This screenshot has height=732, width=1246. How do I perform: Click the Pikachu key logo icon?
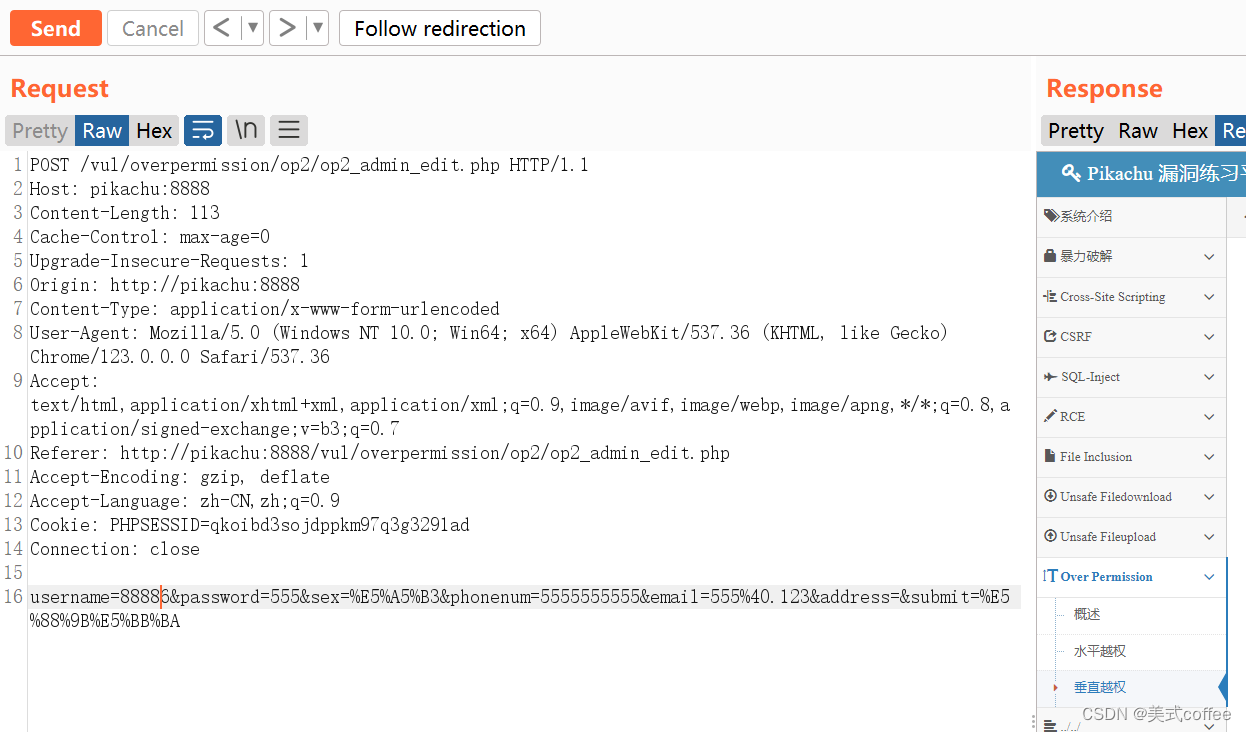(x=1071, y=173)
